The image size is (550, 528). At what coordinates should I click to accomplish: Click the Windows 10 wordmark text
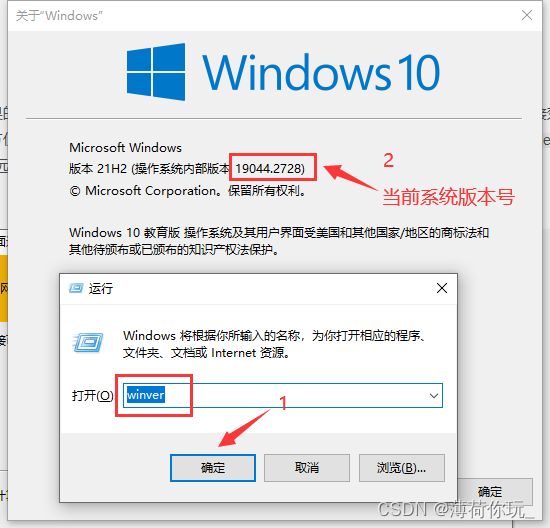pyautogui.click(x=321, y=72)
